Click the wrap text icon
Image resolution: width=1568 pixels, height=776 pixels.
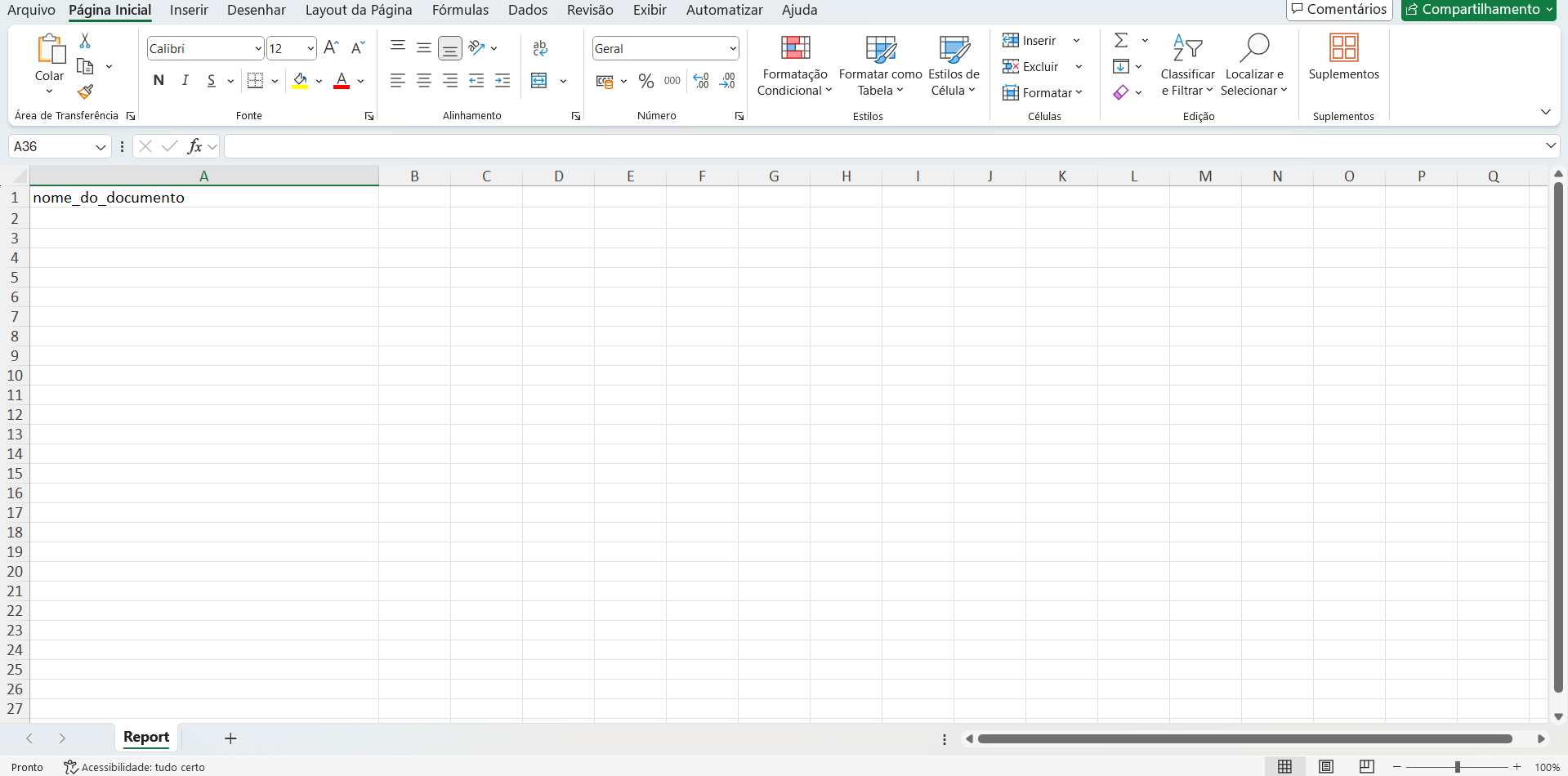(540, 47)
